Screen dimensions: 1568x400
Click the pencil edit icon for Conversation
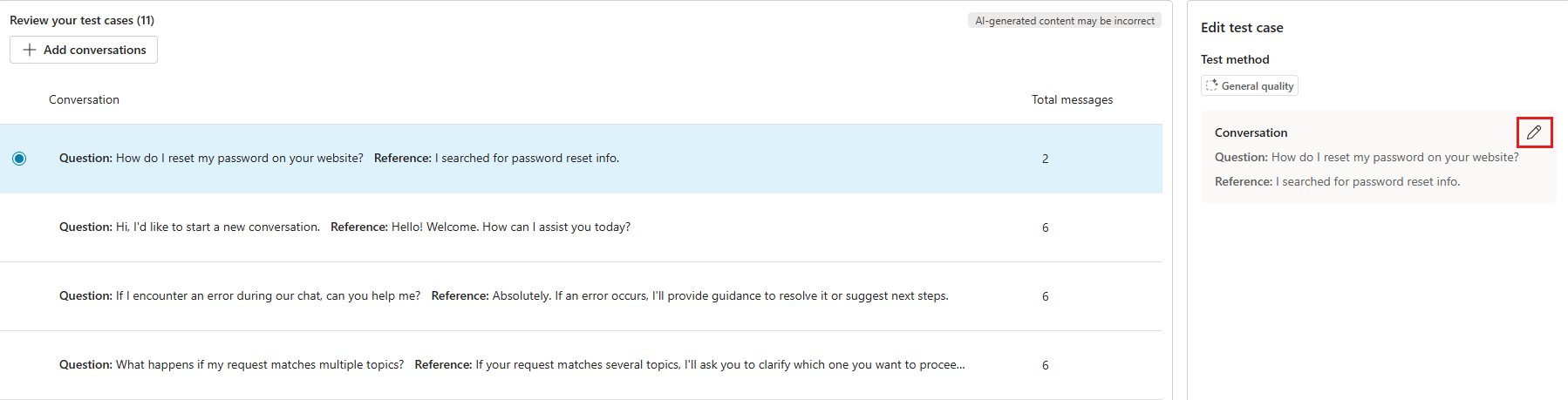click(1534, 132)
